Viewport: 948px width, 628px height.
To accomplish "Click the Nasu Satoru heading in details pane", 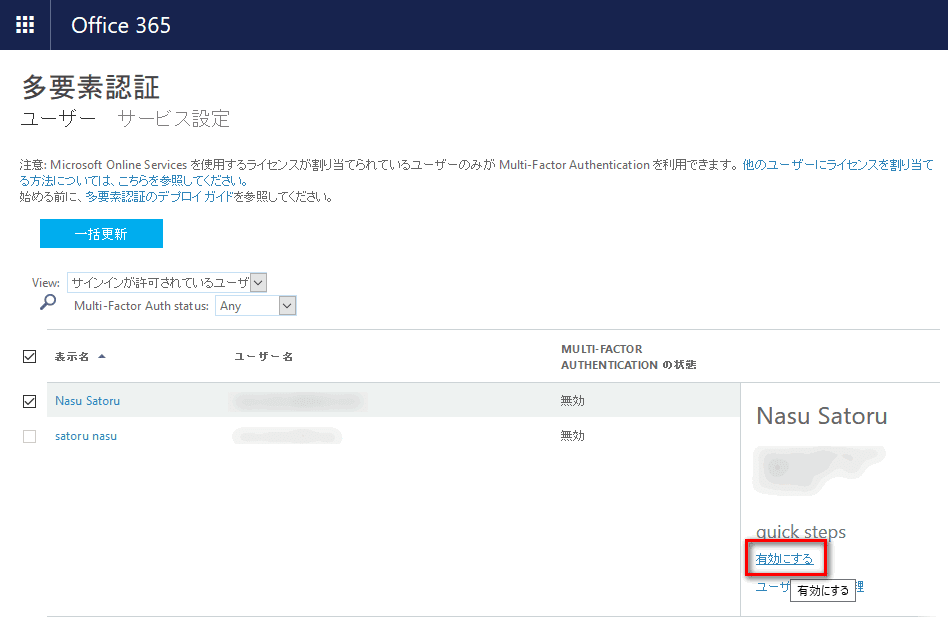I will (x=822, y=416).
